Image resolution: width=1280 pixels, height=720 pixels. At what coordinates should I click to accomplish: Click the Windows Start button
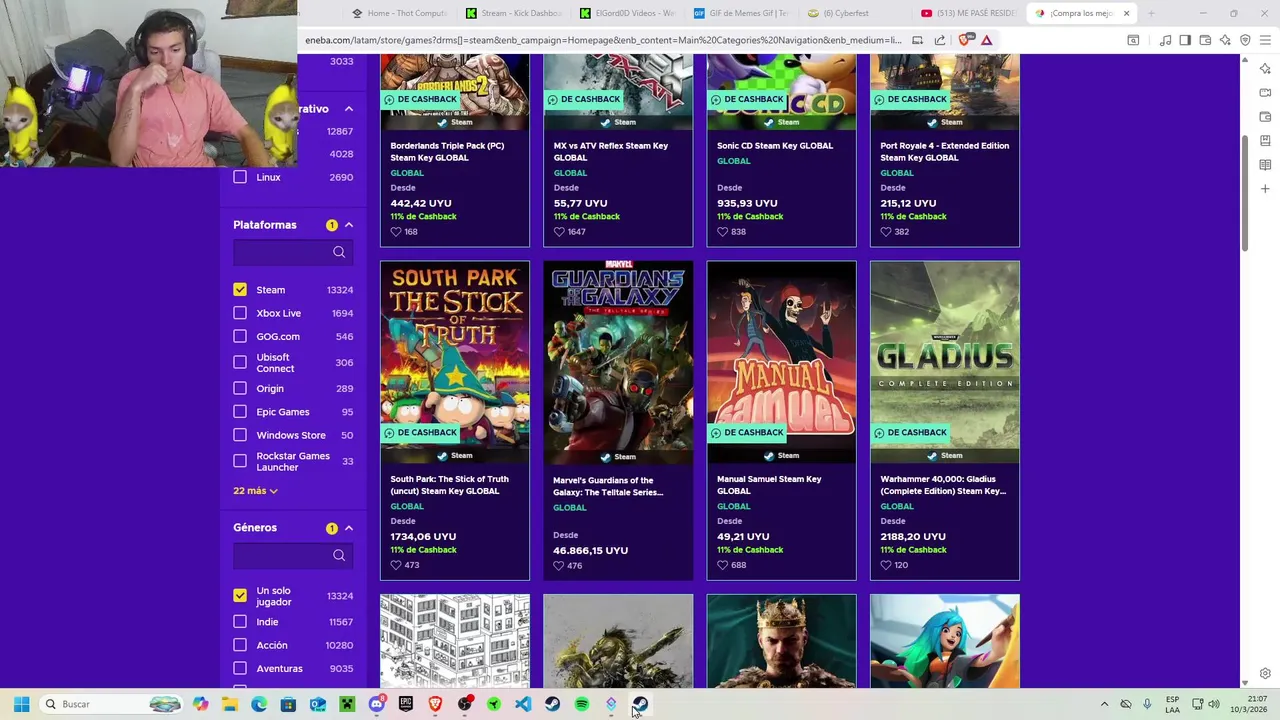coord(21,704)
